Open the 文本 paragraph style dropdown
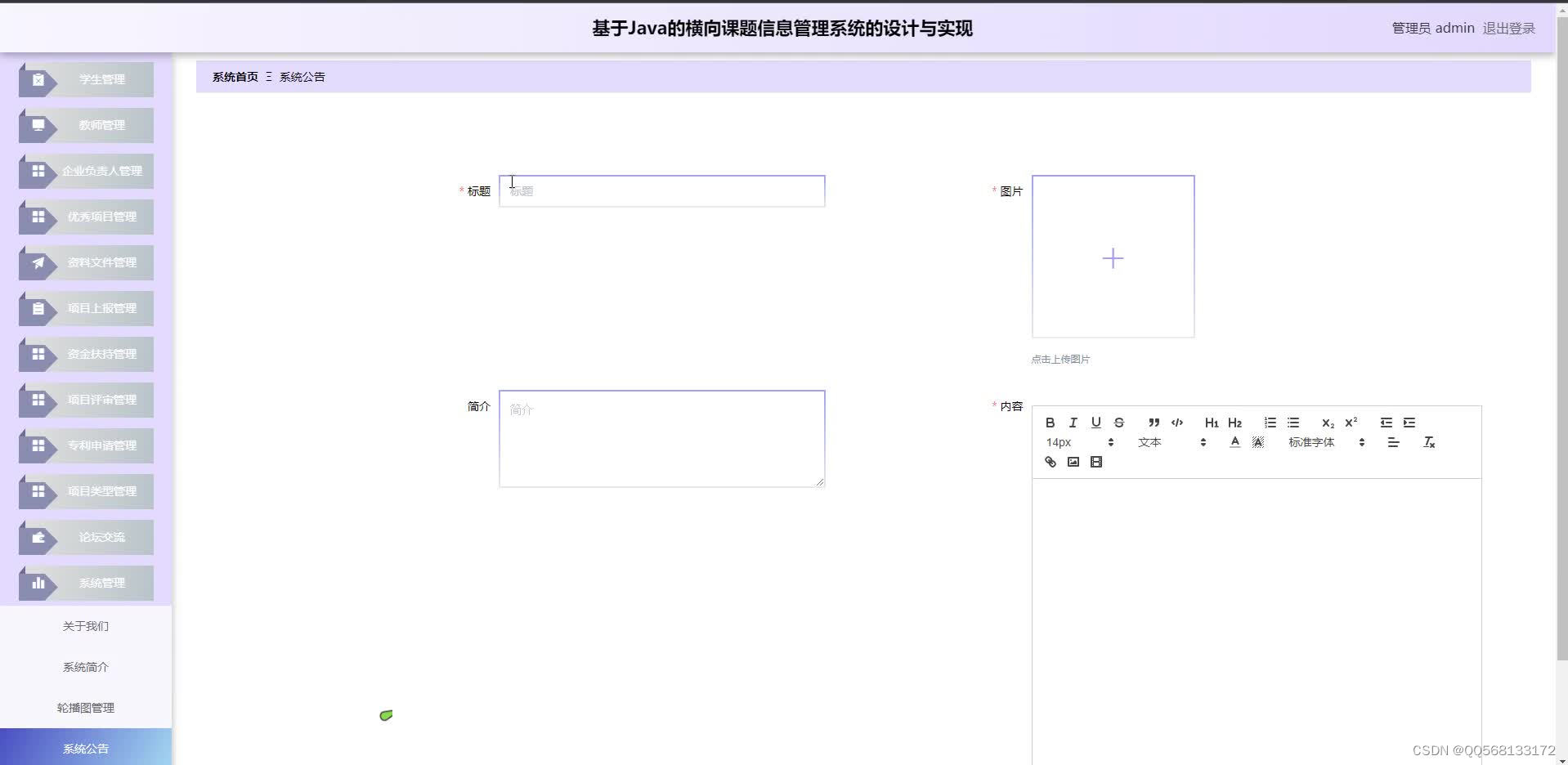The image size is (1568, 765). [1172, 442]
